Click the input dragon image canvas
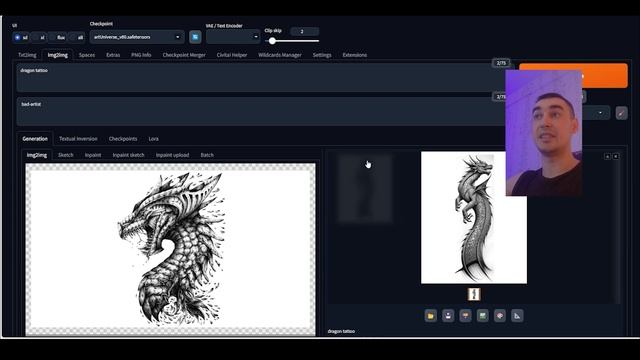Screen dimensions: 640x360 pyautogui.click(x=171, y=249)
